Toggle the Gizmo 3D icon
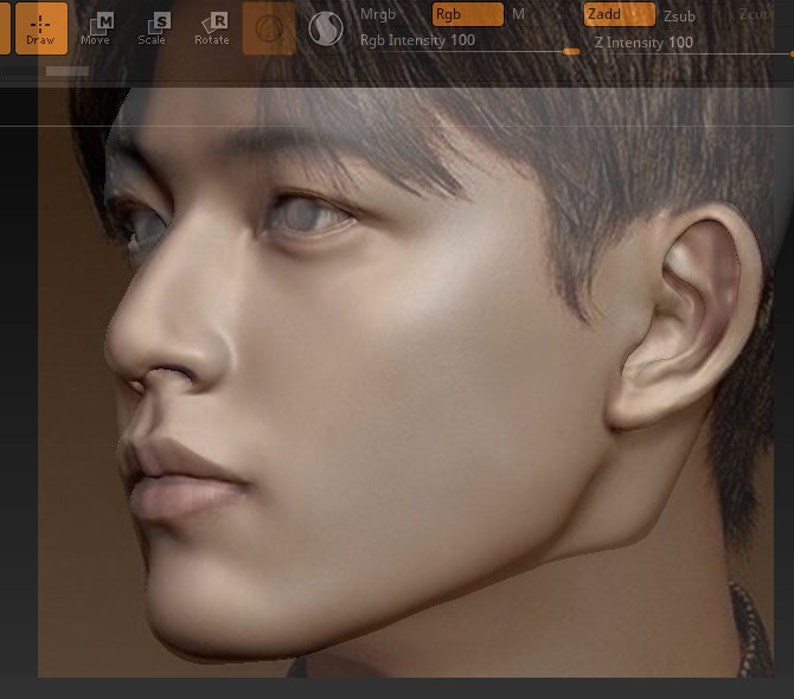 click(x=269, y=28)
